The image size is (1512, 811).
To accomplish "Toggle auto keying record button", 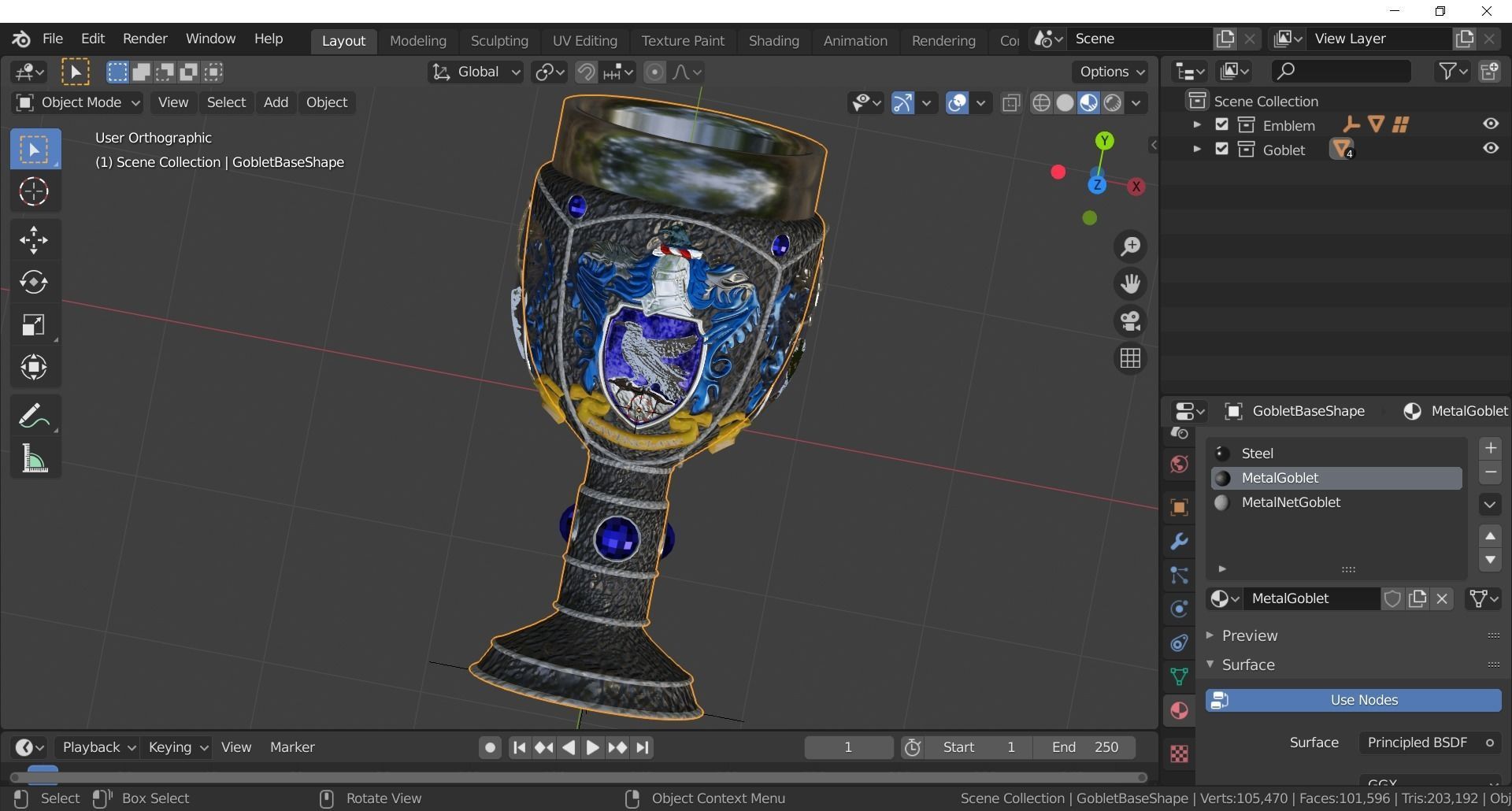I will pyautogui.click(x=490, y=747).
